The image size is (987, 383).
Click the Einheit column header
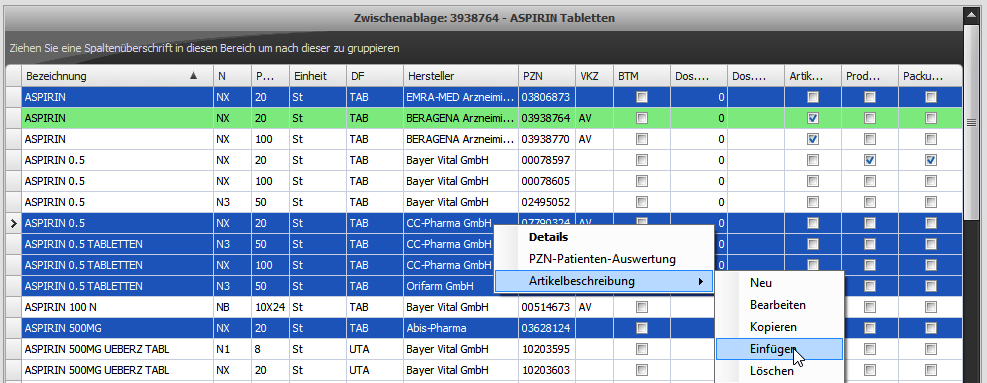[x=318, y=76]
